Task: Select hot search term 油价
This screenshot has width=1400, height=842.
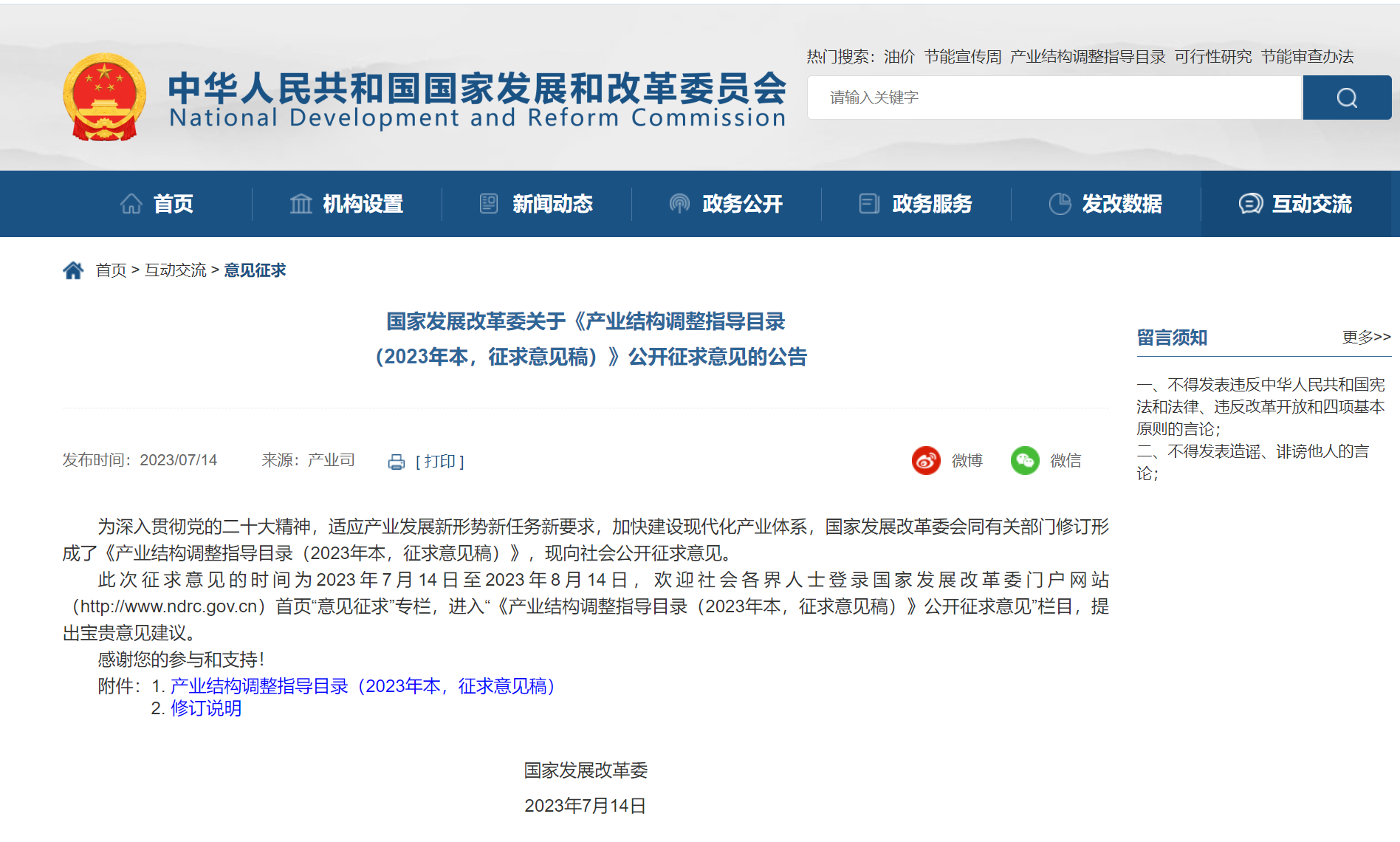Action: pyautogui.click(x=899, y=57)
